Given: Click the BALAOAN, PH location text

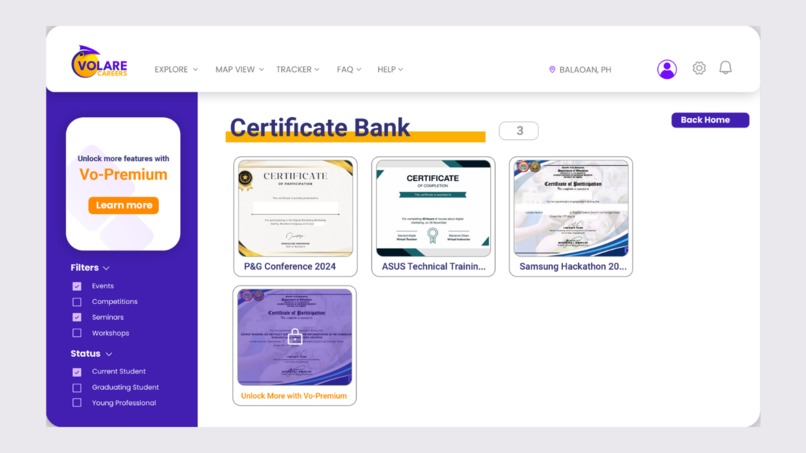Looking at the screenshot, I should (x=585, y=69).
